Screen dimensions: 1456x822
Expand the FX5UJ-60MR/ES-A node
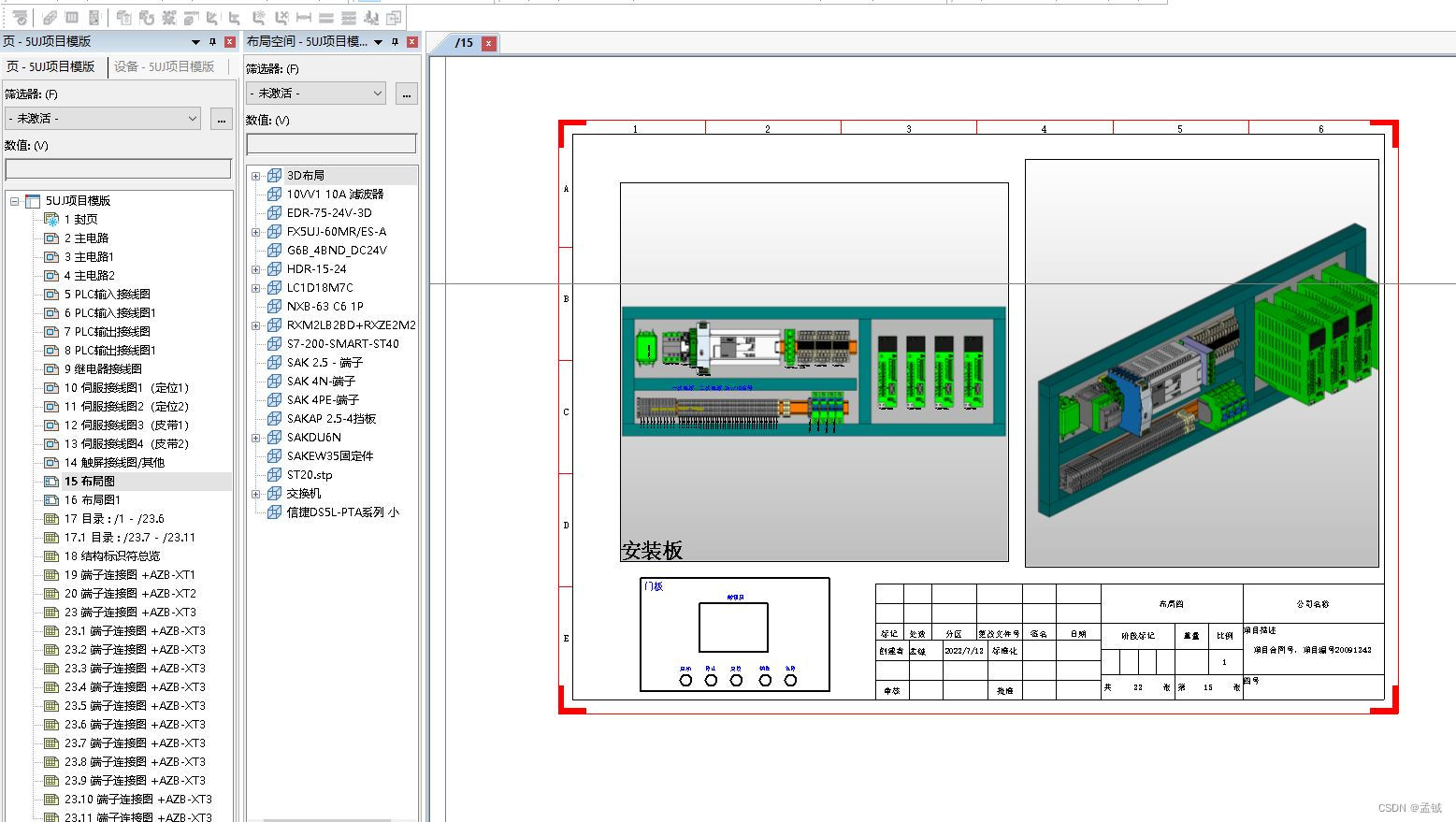[x=255, y=232]
